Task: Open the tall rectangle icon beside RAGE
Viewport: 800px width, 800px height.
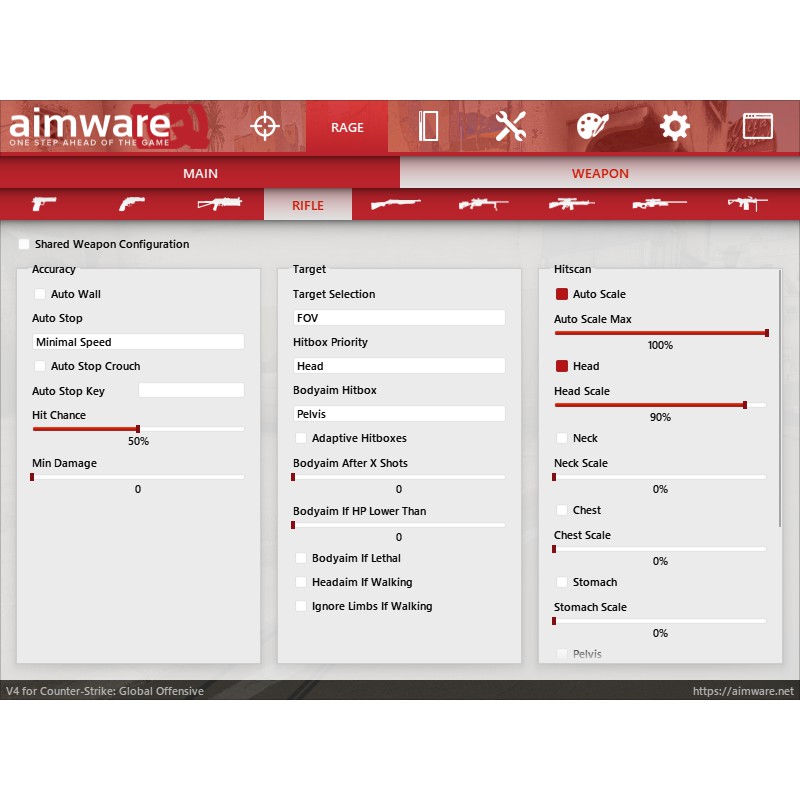Action: coord(428,126)
